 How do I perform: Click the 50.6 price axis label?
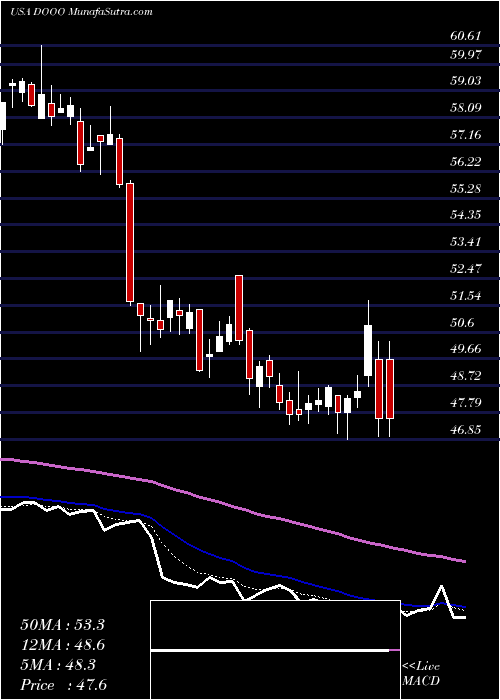[x=461, y=322]
